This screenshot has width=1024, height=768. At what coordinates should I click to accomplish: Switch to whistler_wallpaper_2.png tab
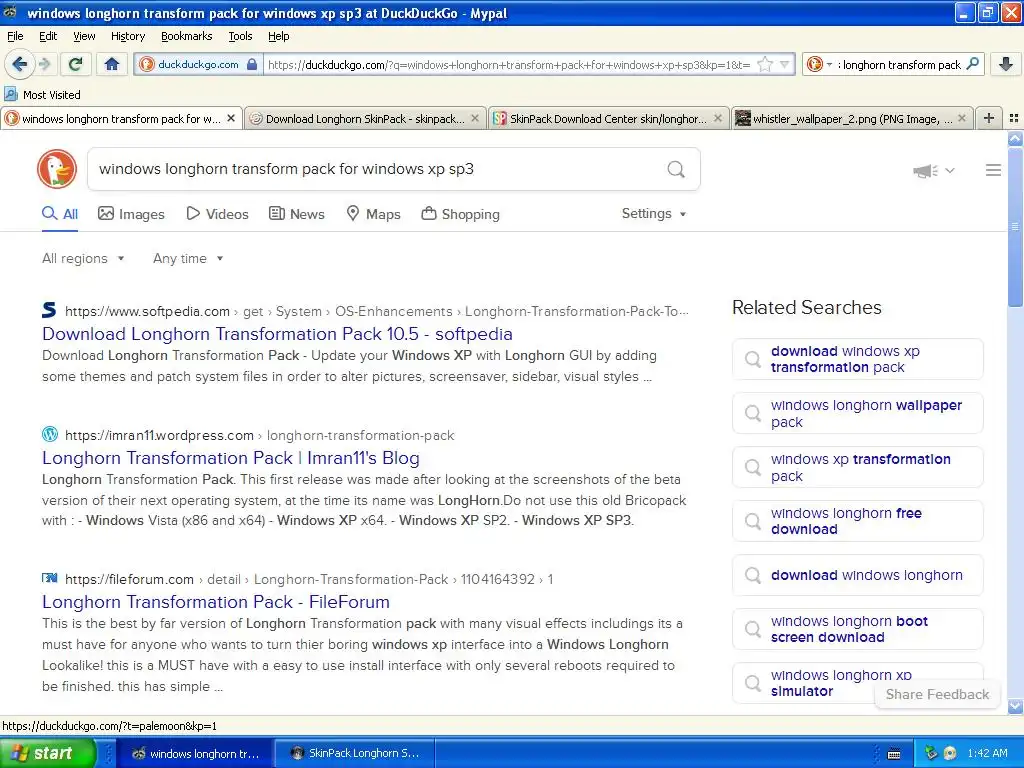click(x=852, y=118)
